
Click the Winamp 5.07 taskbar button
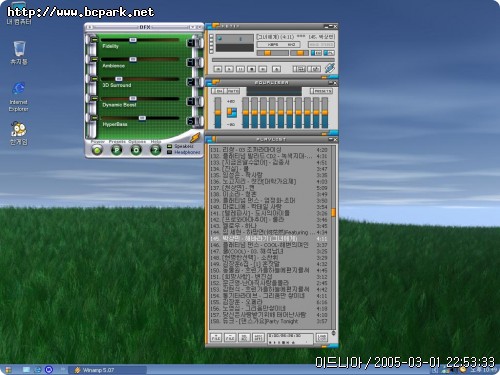107,370
